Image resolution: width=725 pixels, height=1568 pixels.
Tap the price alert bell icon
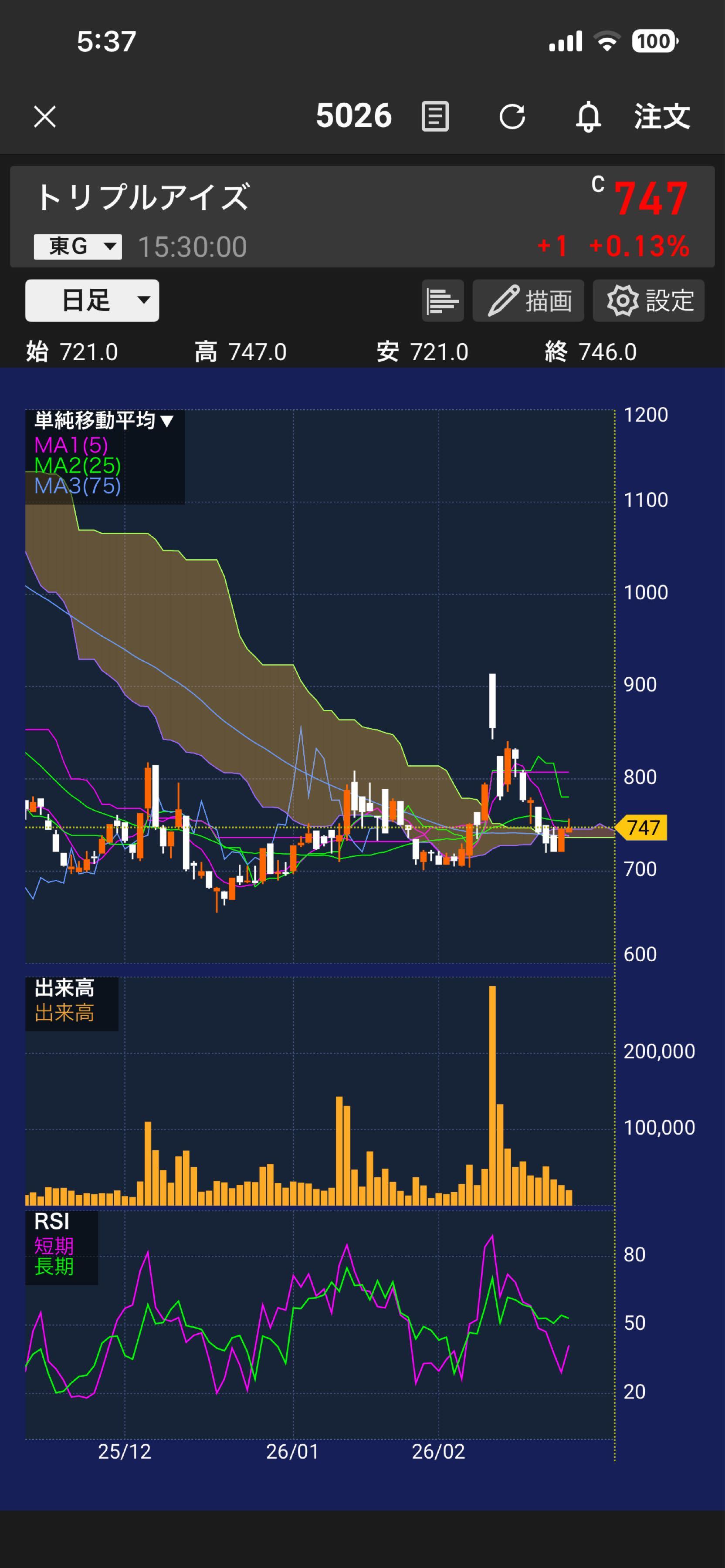pos(588,116)
